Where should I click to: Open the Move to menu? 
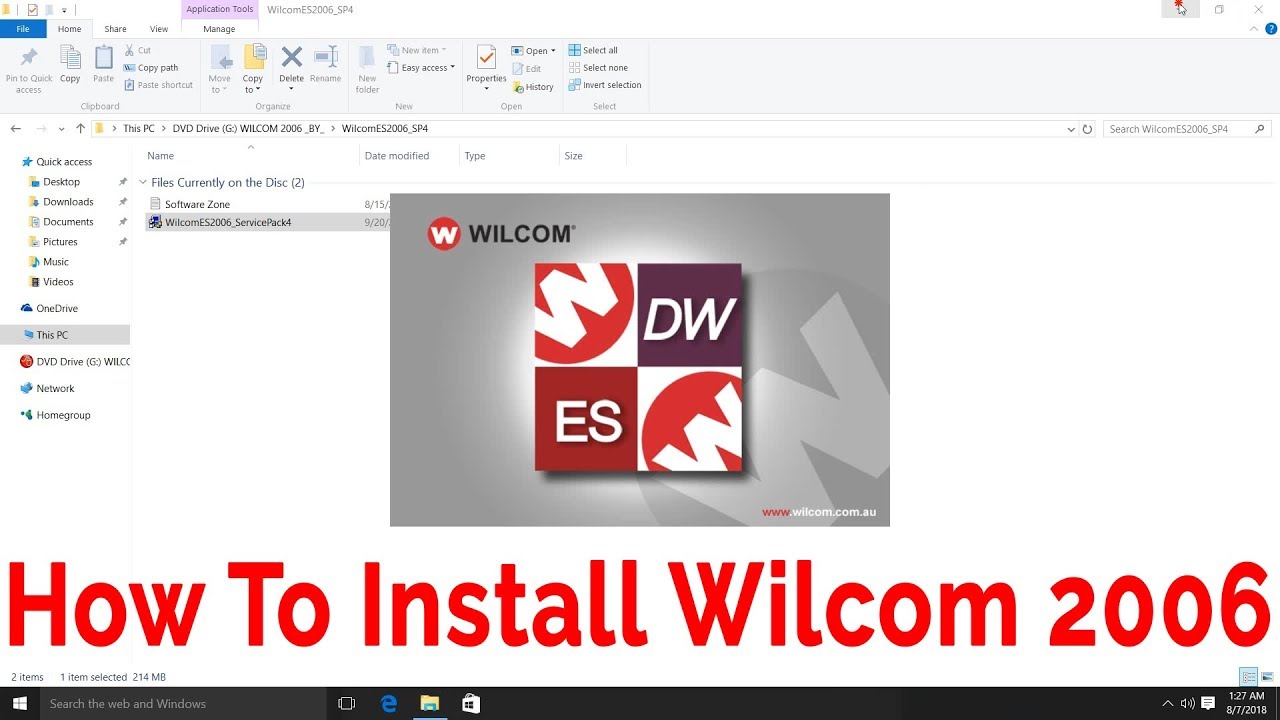pyautogui.click(x=219, y=70)
